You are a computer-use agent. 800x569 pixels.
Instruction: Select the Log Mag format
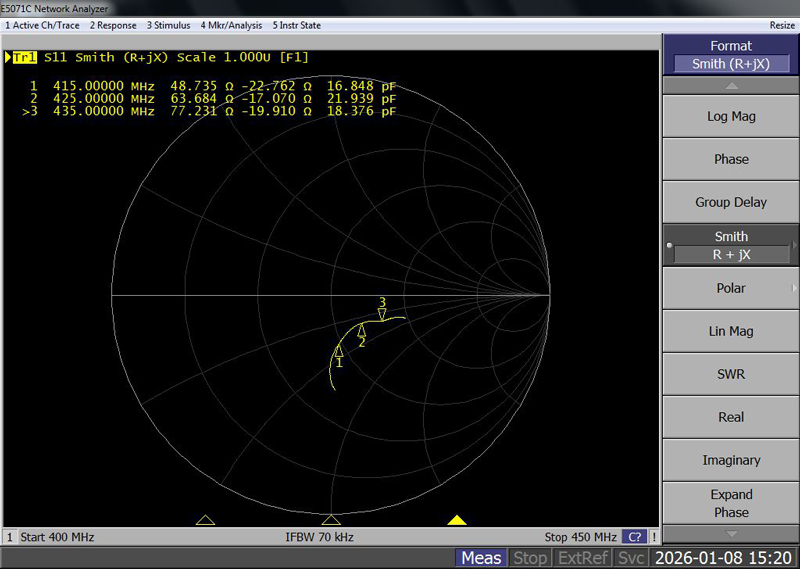(x=730, y=116)
